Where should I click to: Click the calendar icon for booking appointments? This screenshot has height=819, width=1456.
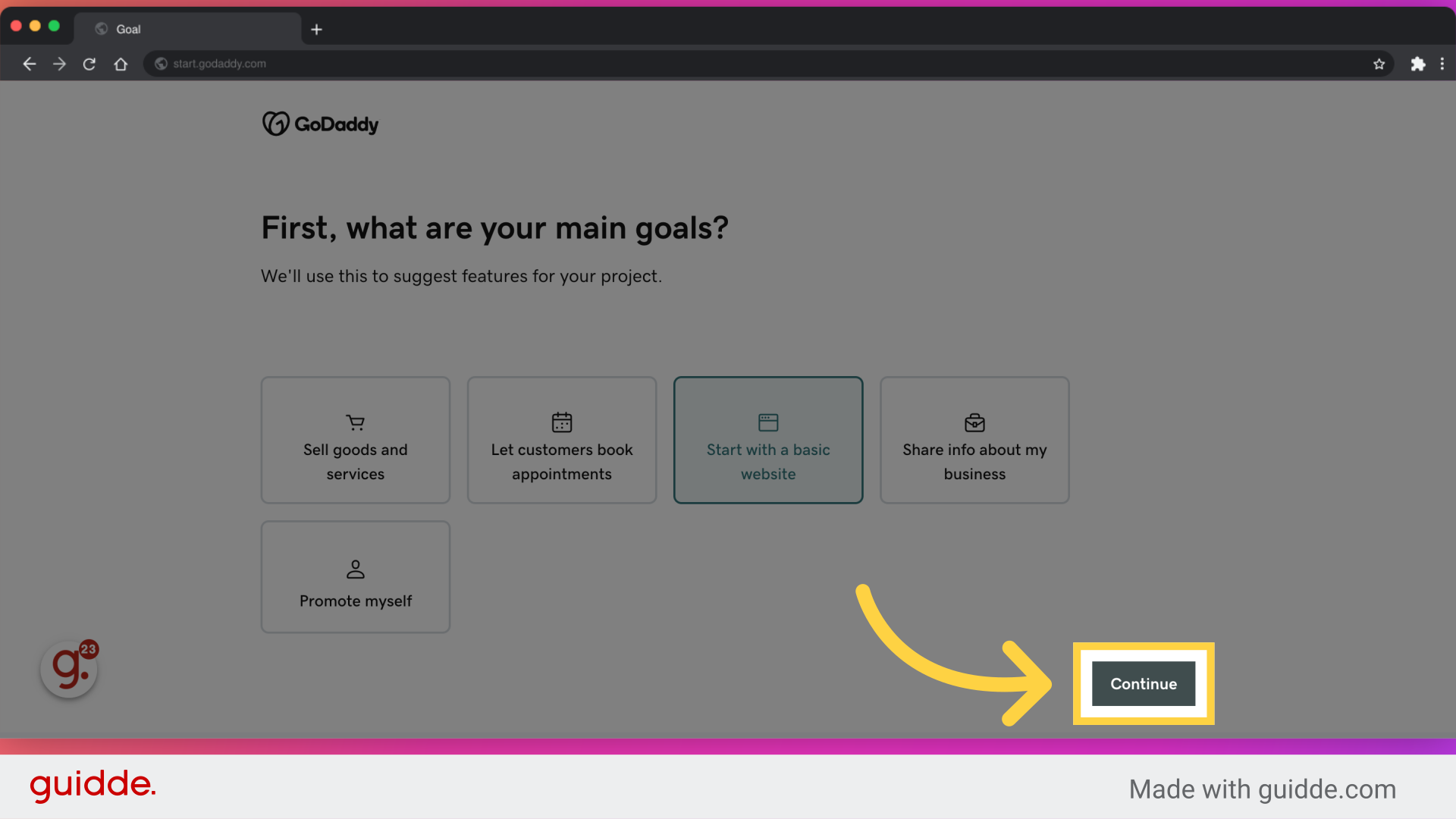561,422
